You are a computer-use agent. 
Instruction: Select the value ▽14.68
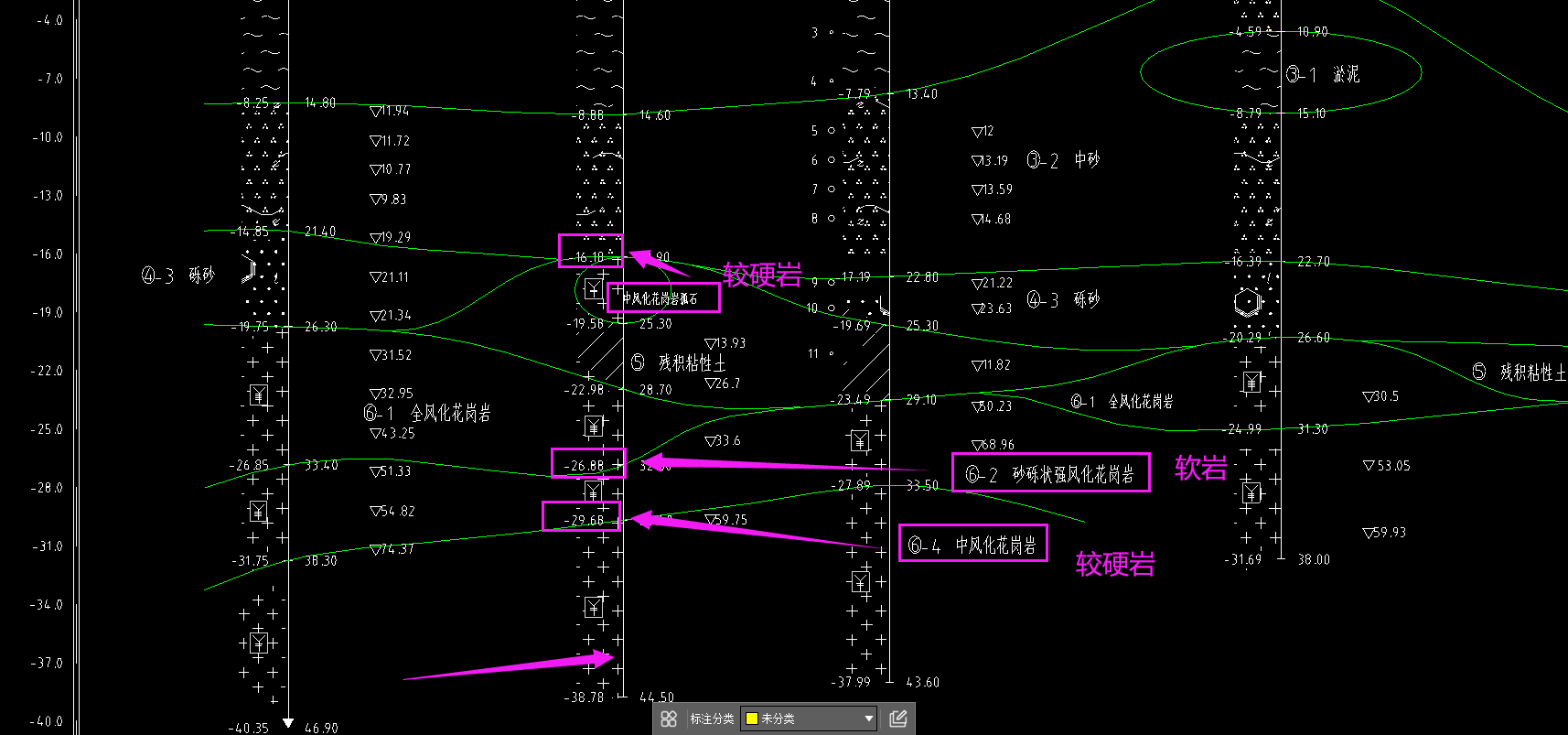pos(992,219)
